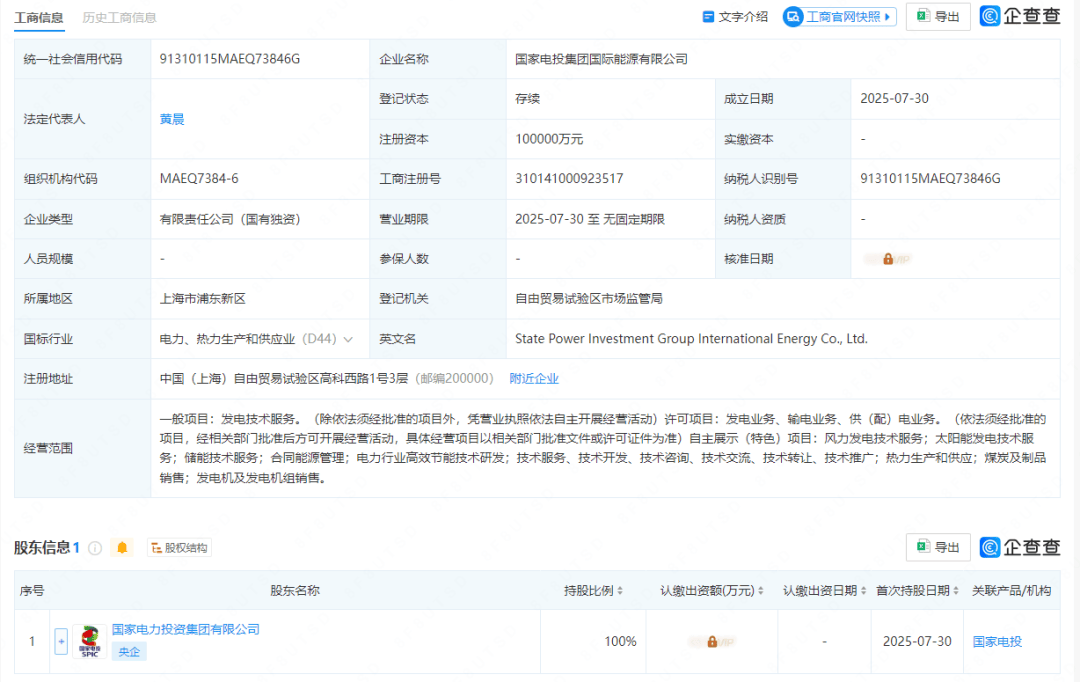Click the 存续 registration status value
Viewport: 1080px width, 682px height.
[528, 99]
